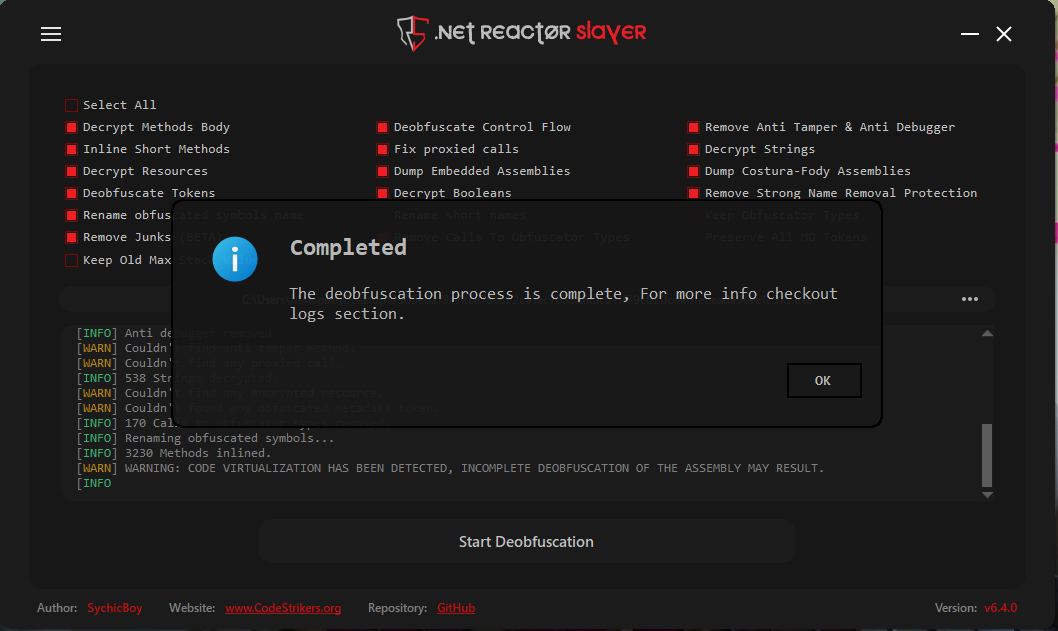Click the blue info icon in the dialog
This screenshot has height=631, width=1058.
click(235, 258)
